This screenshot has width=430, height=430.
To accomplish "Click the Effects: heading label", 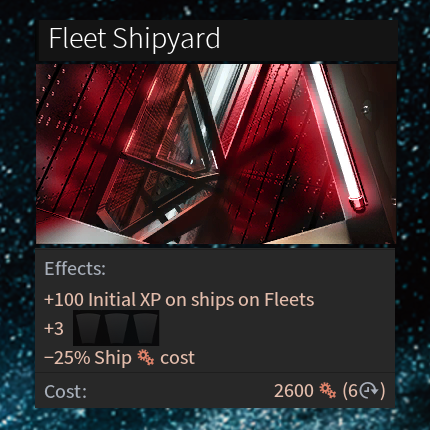I will click(x=75, y=268).
